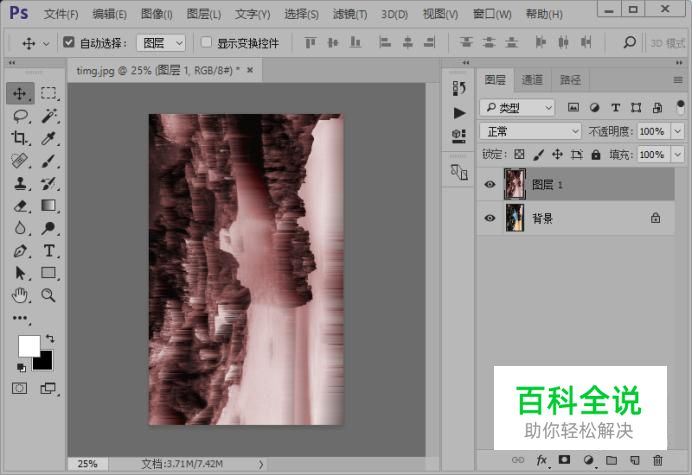The image size is (692, 475).
Task: Select the Lasso tool
Action: 20,116
